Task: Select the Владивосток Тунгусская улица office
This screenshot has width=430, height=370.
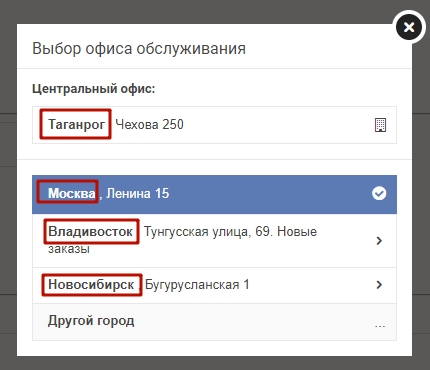Action: 214,241
